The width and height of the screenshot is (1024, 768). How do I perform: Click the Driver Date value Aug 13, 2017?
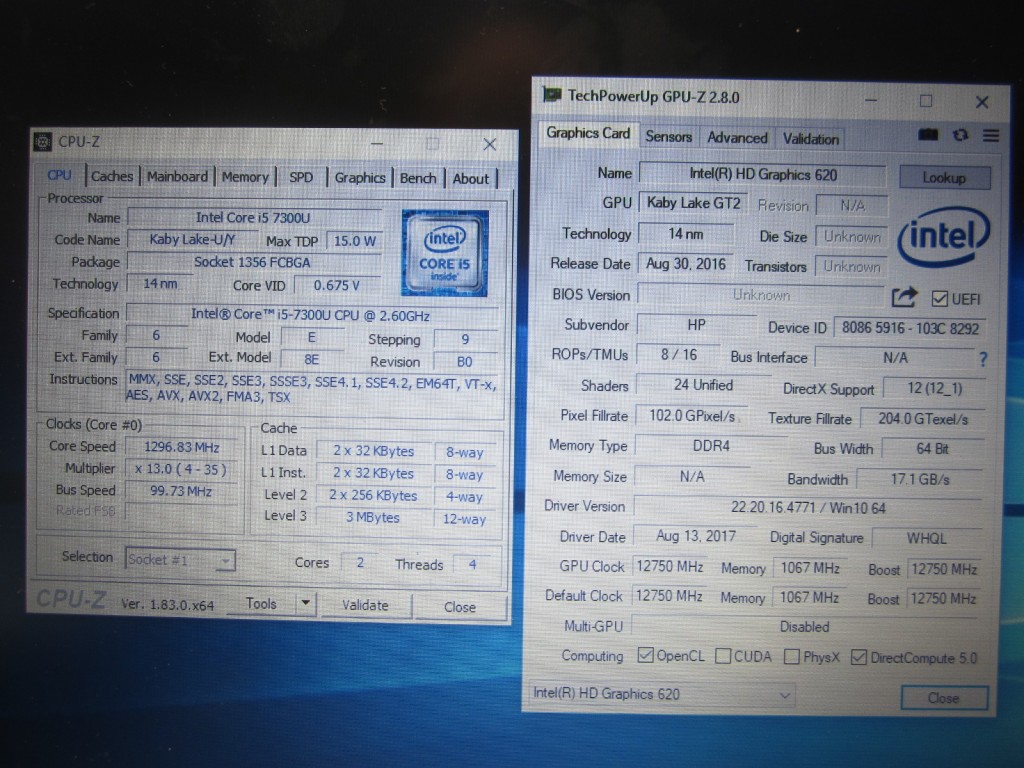click(x=696, y=536)
